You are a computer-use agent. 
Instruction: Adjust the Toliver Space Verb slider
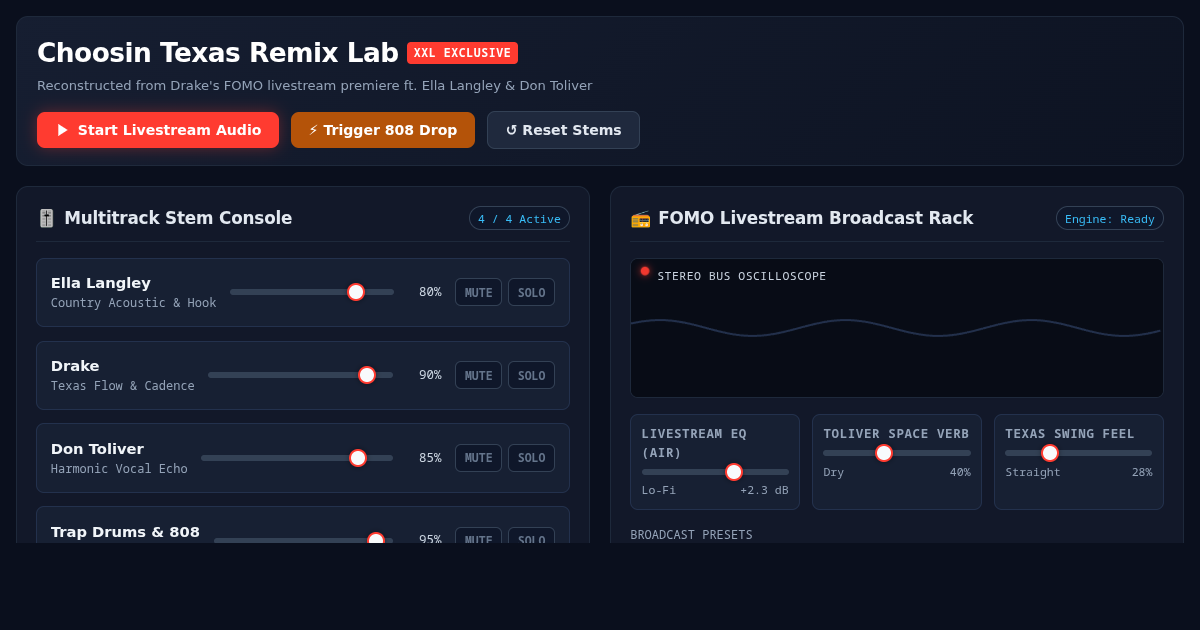(897, 453)
